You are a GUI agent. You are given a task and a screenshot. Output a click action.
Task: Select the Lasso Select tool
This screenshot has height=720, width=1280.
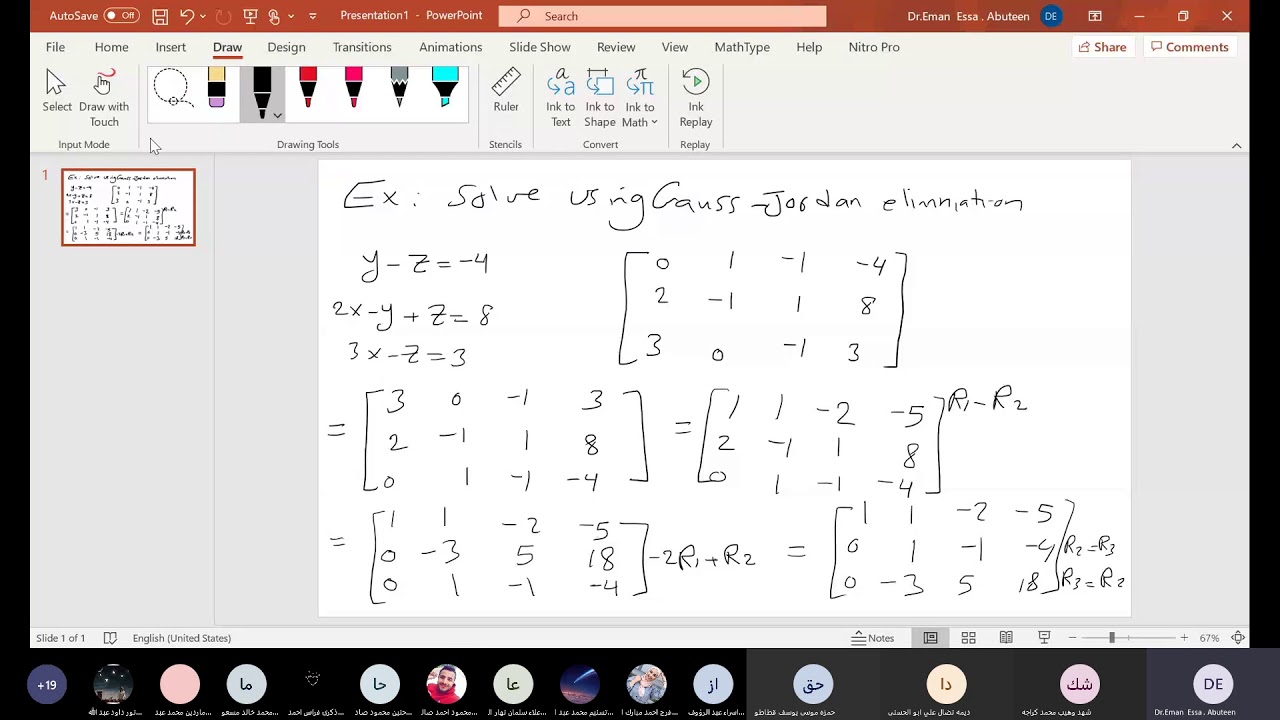172,89
